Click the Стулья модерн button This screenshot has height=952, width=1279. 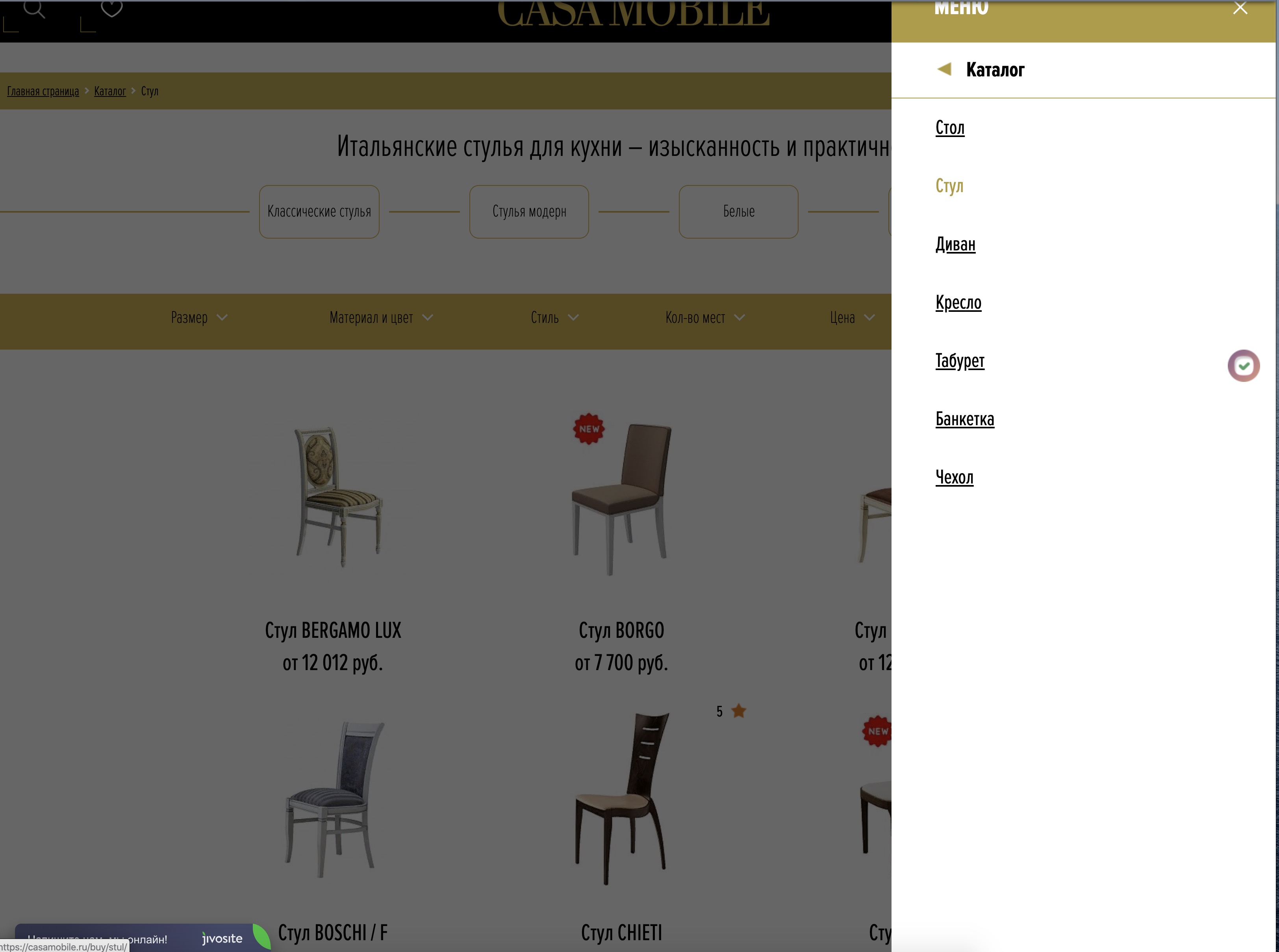point(529,211)
